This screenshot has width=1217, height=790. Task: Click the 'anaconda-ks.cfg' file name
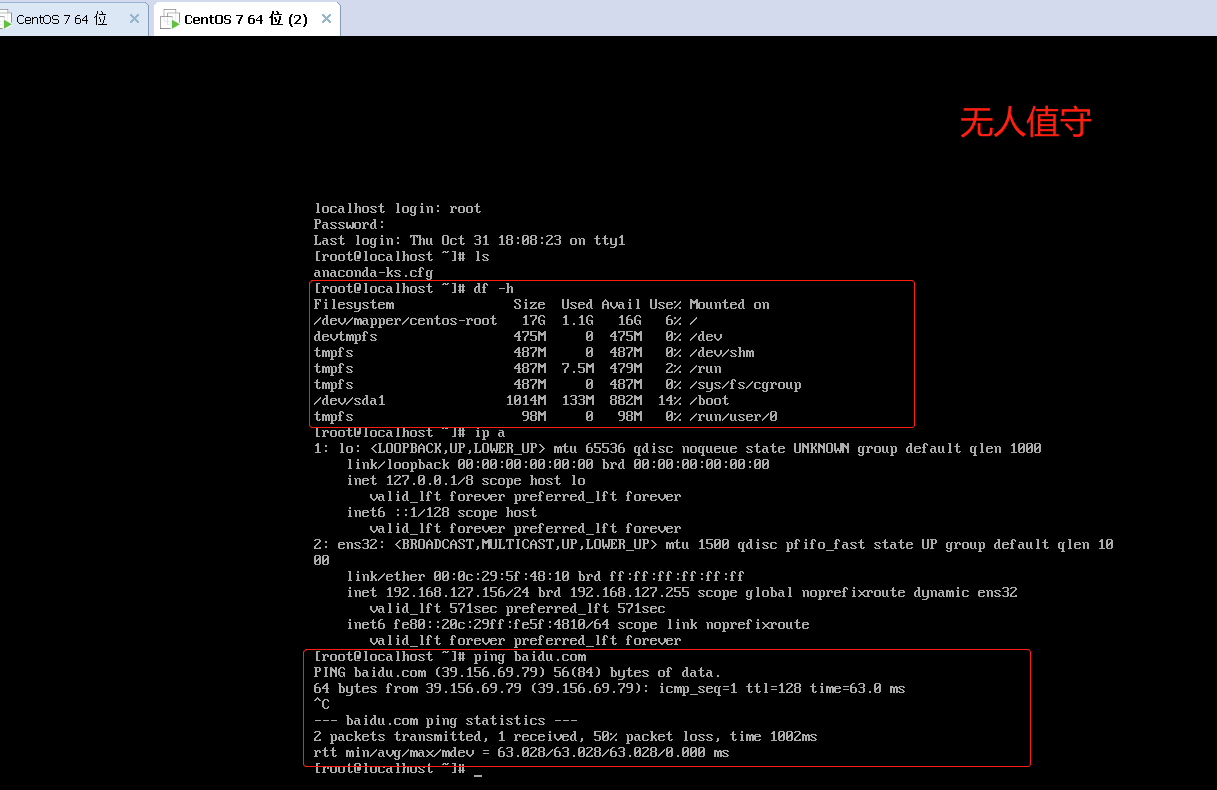click(x=373, y=272)
